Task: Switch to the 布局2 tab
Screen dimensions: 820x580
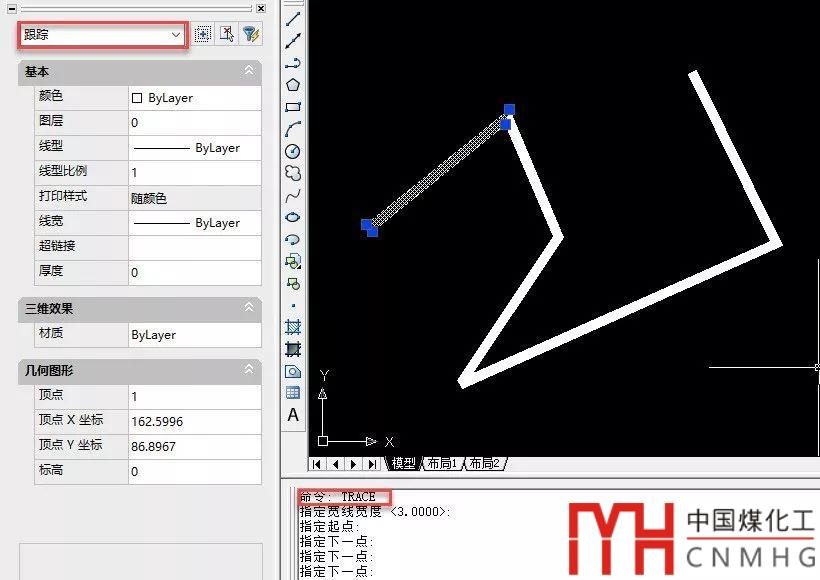Action: click(484, 463)
